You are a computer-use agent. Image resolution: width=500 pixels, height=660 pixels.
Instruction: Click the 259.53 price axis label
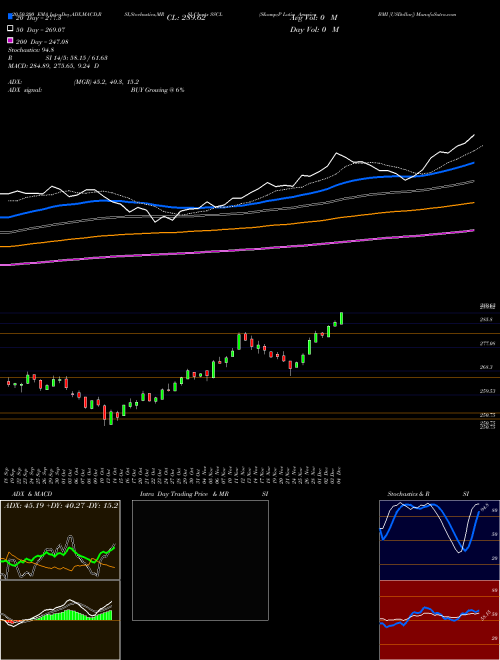point(487,391)
